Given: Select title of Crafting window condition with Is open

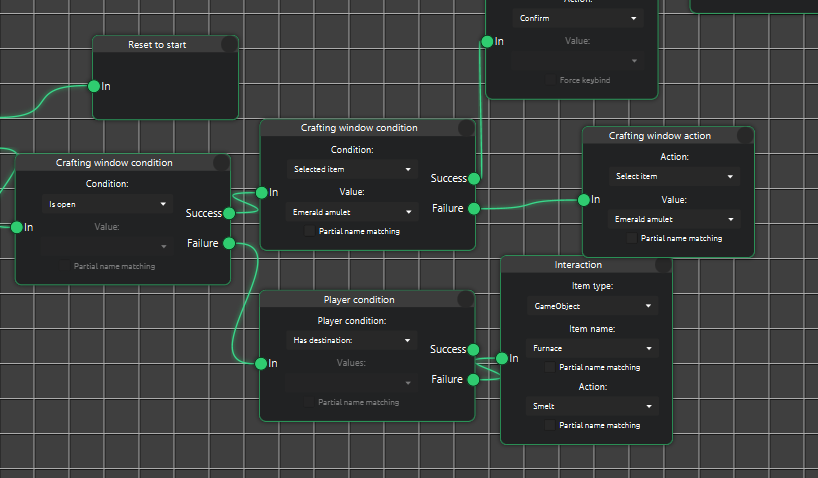Looking at the screenshot, I should (x=114, y=163).
